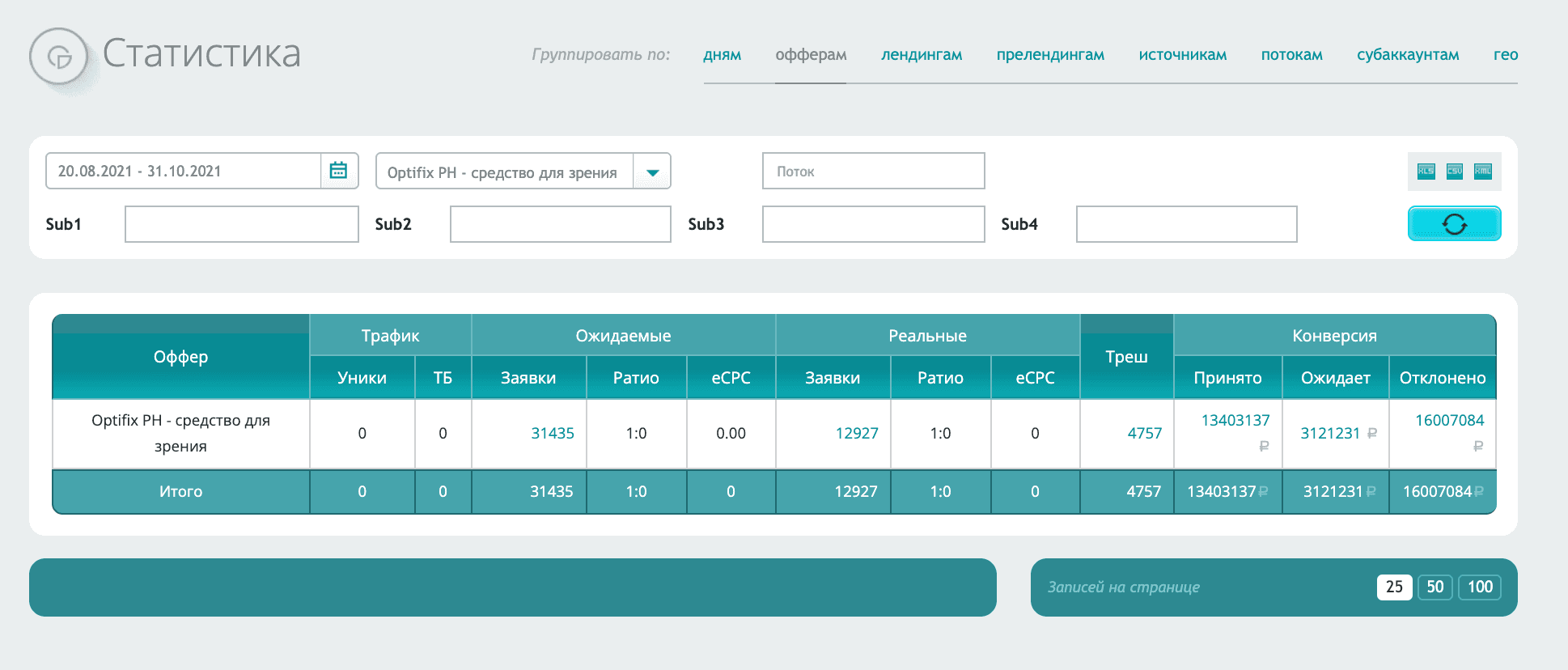Group statistics by дням

pyautogui.click(x=722, y=55)
